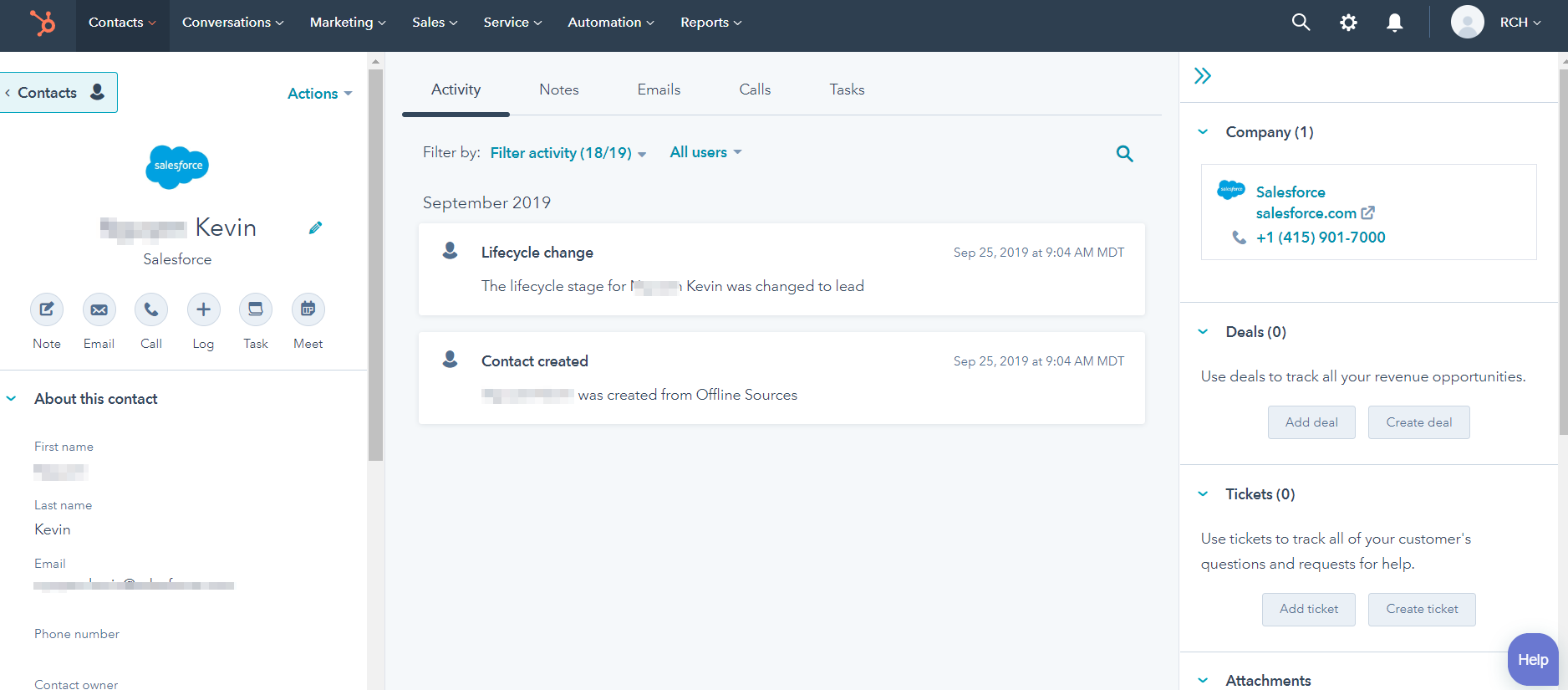Open the settings gear icon
Viewport: 1568px width, 690px height.
(x=1348, y=23)
